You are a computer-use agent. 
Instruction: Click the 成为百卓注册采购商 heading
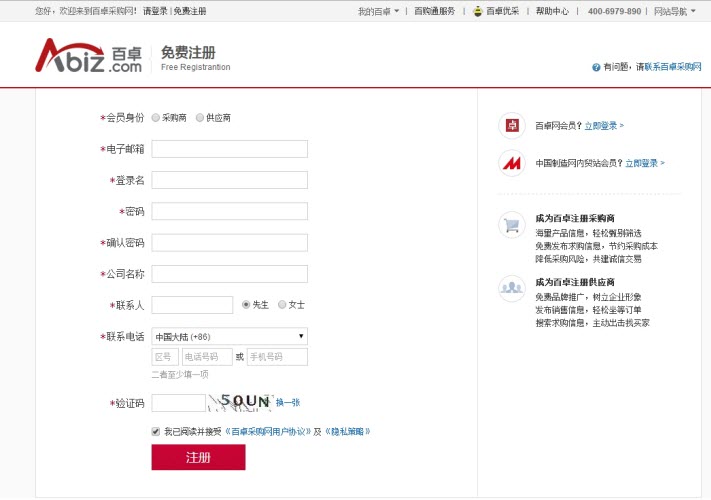pyautogui.click(x=575, y=218)
